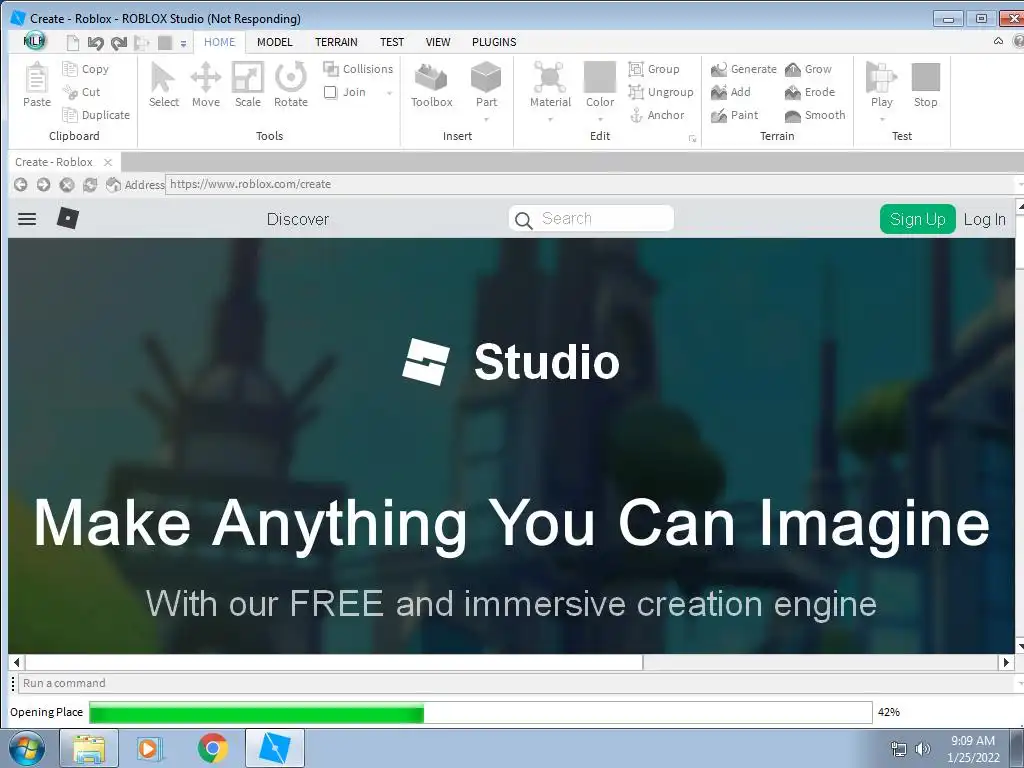This screenshot has height=768, width=1024.
Task: Click Duplicate in the Clipboard group
Action: pyautogui.click(x=96, y=115)
